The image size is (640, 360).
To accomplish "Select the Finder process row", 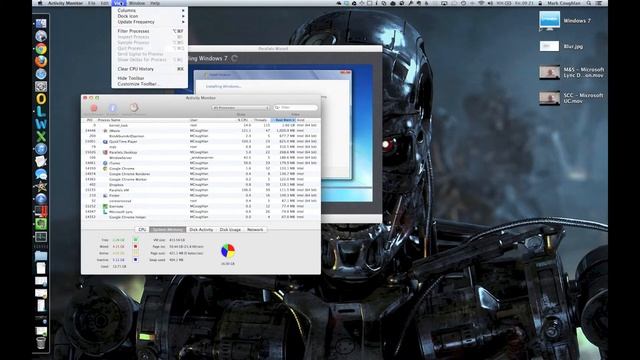I will coord(200,196).
